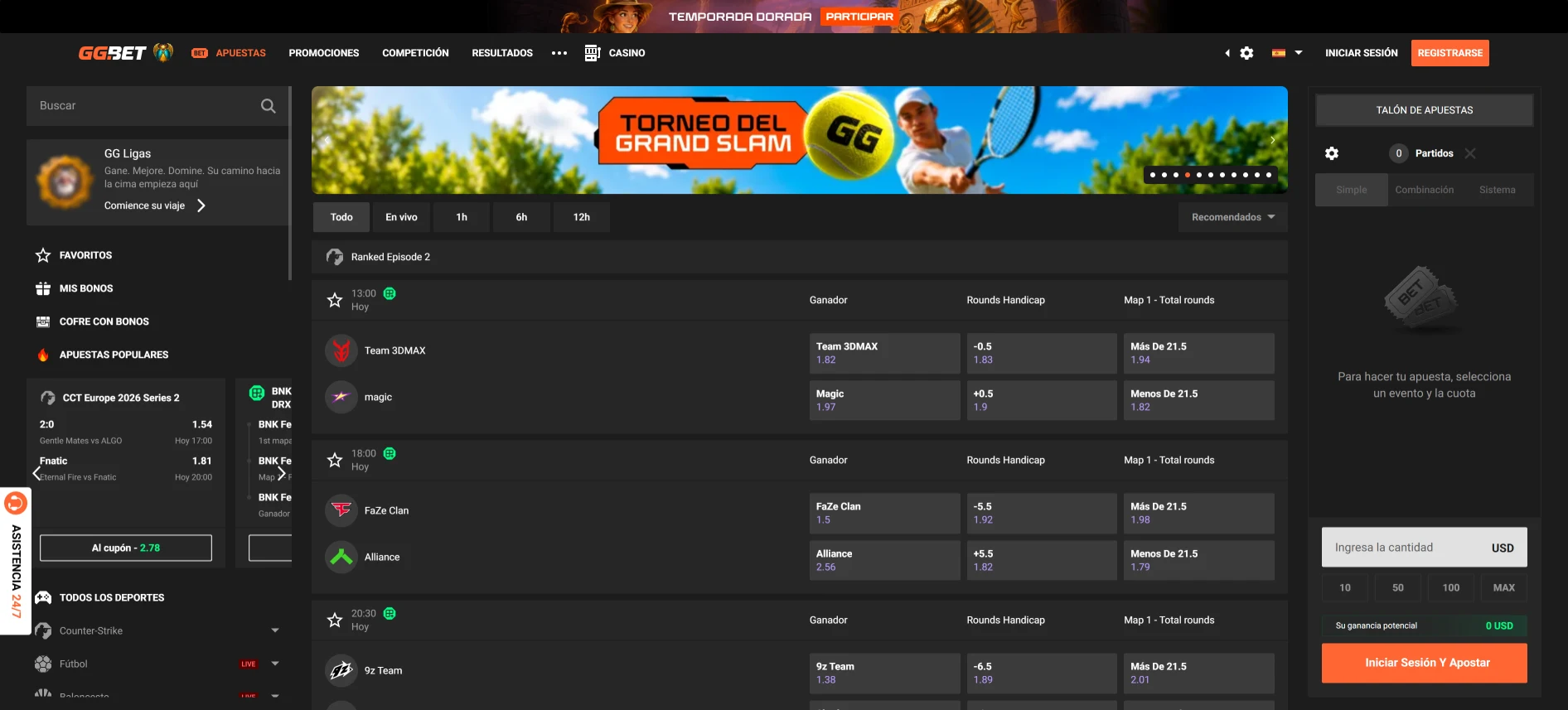Viewport: 1568px width, 710px height.
Task: Filter matches by 12h
Action: [582, 217]
